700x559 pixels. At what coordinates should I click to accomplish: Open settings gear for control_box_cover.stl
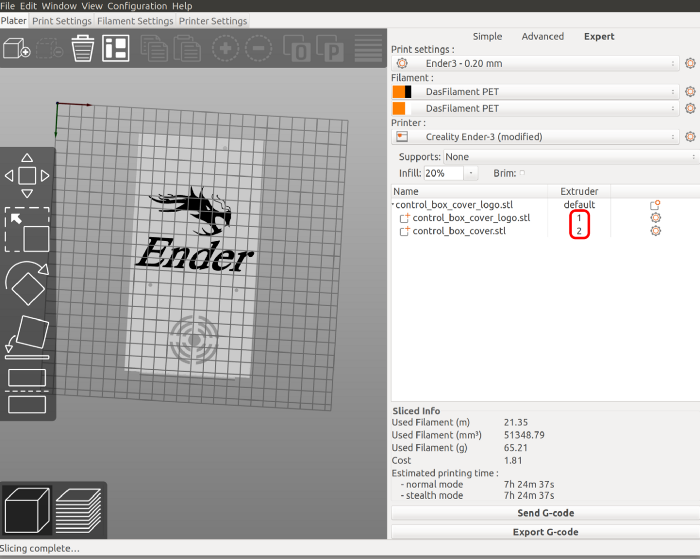[656, 231]
